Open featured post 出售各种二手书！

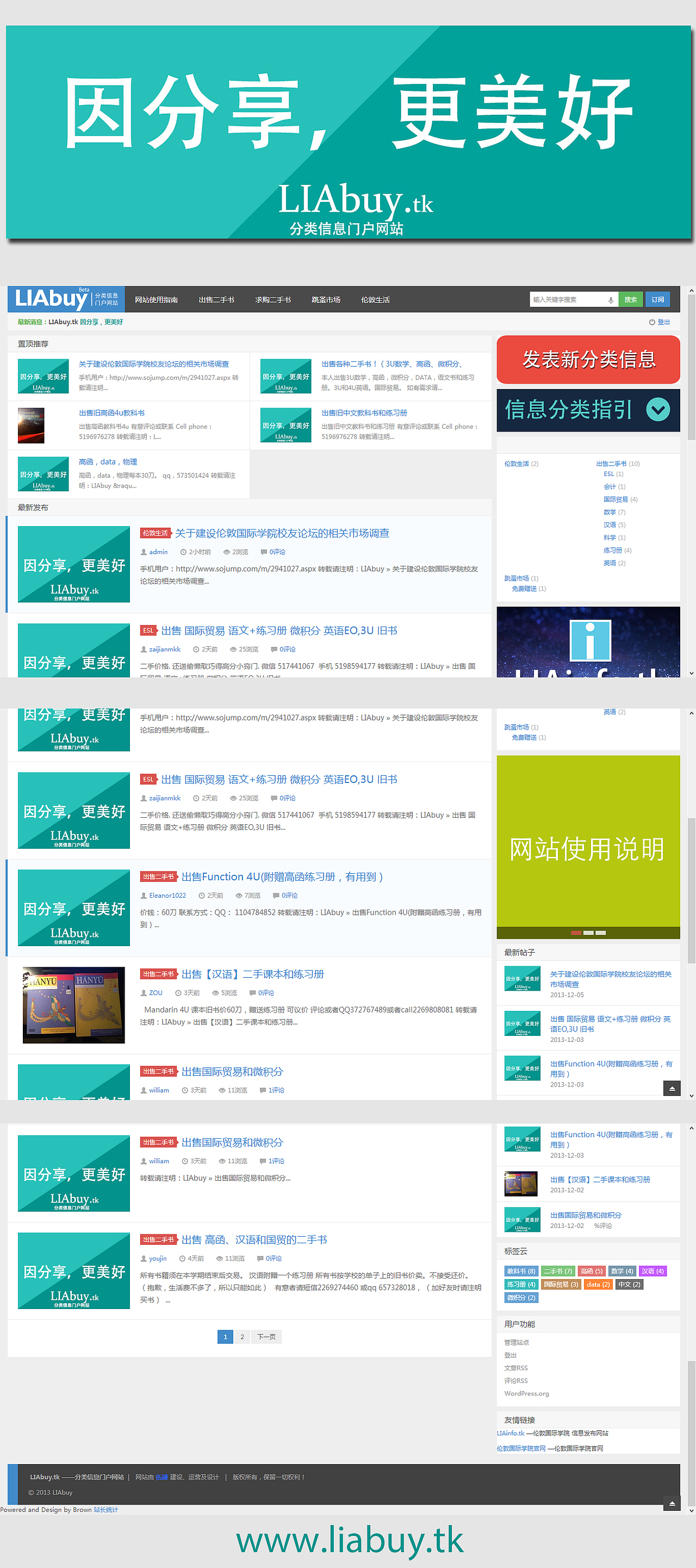tap(393, 364)
